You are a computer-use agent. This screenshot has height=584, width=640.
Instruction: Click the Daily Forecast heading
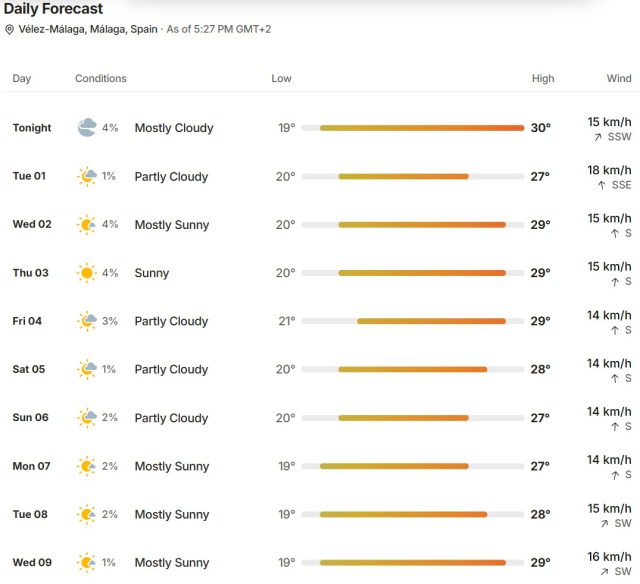tap(53, 9)
